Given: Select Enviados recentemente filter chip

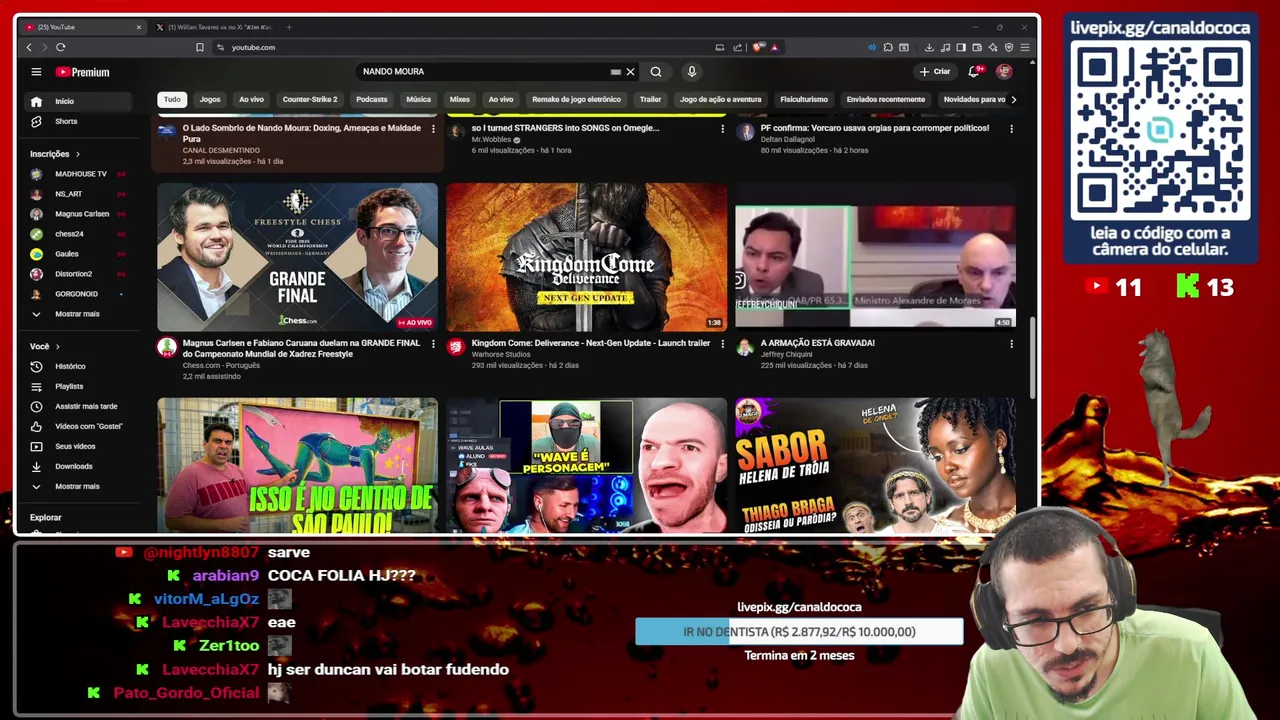Looking at the screenshot, I should (886, 99).
